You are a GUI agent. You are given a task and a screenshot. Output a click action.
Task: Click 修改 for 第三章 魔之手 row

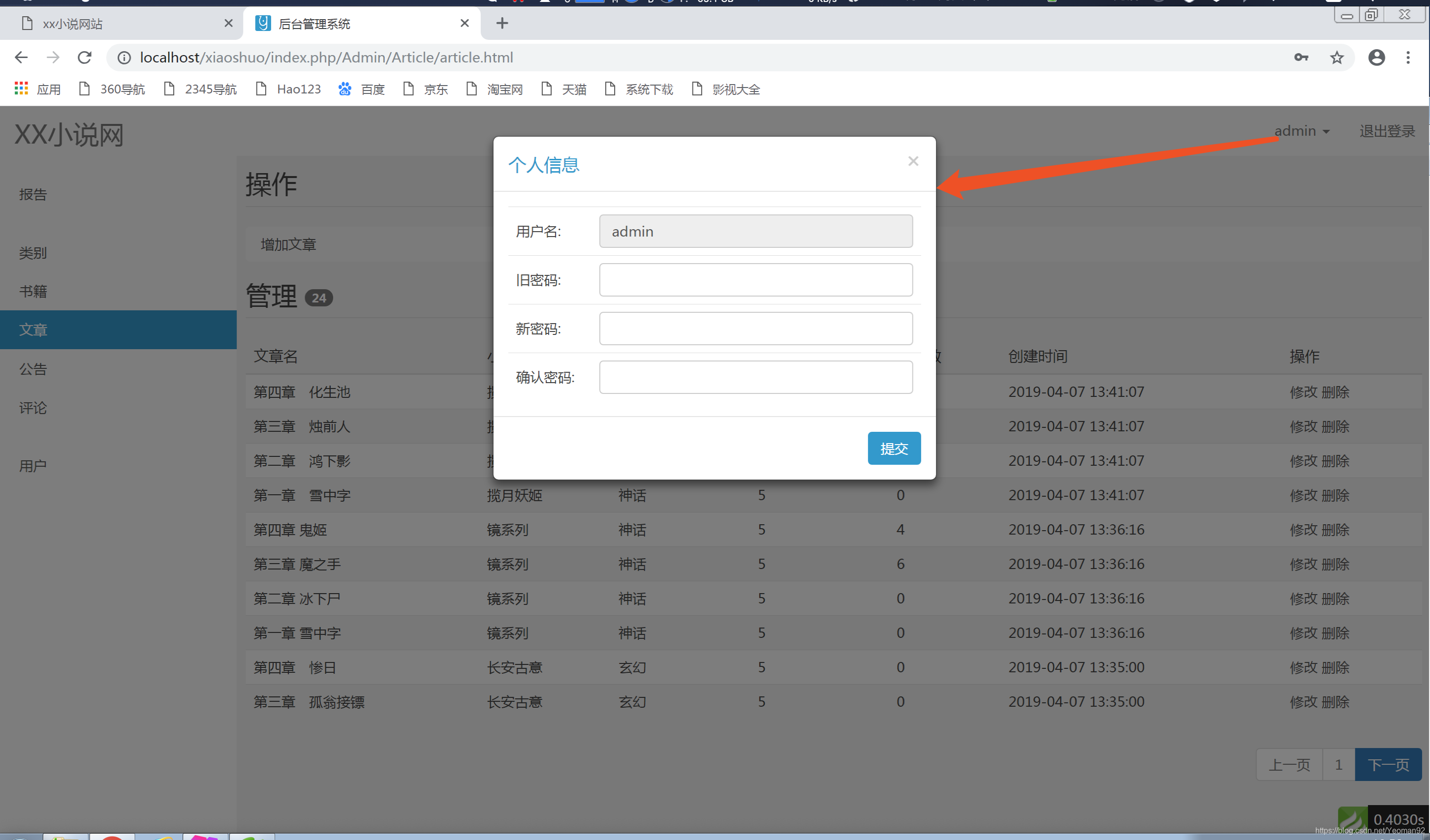[x=1304, y=565]
